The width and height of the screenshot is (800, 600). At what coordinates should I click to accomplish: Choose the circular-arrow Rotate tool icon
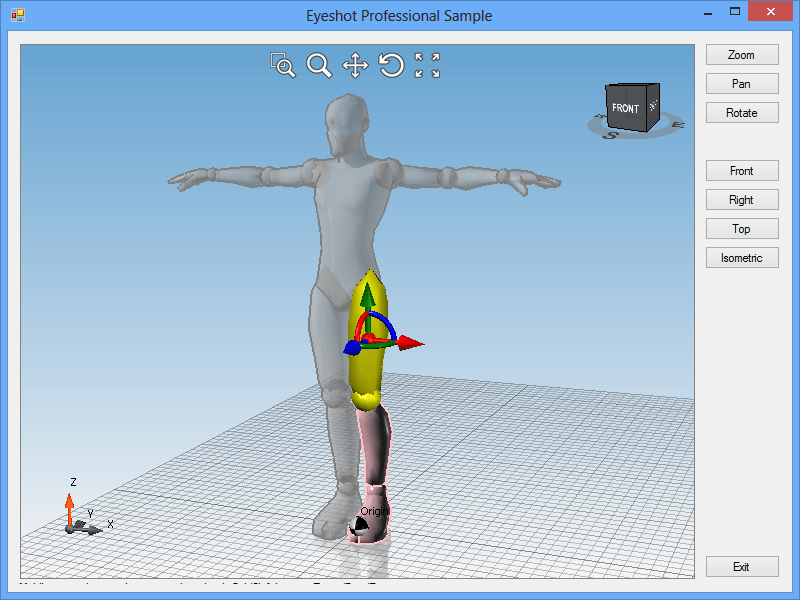(391, 66)
